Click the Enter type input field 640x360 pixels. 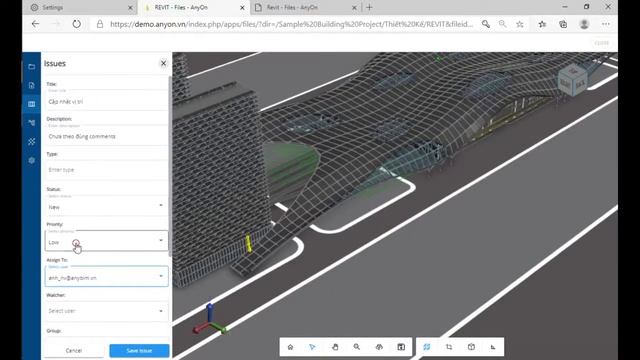pos(107,170)
